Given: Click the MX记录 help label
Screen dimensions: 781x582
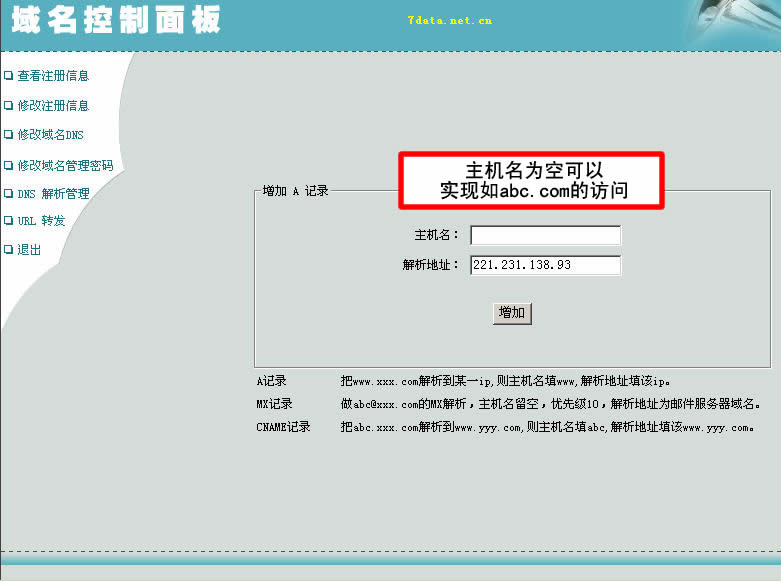Looking at the screenshot, I should [274, 404].
